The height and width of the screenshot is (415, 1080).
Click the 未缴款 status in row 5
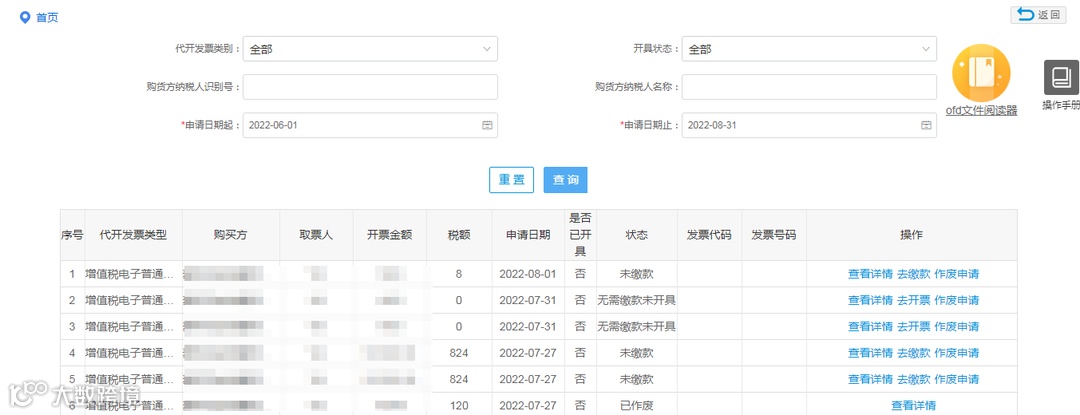tap(637, 379)
